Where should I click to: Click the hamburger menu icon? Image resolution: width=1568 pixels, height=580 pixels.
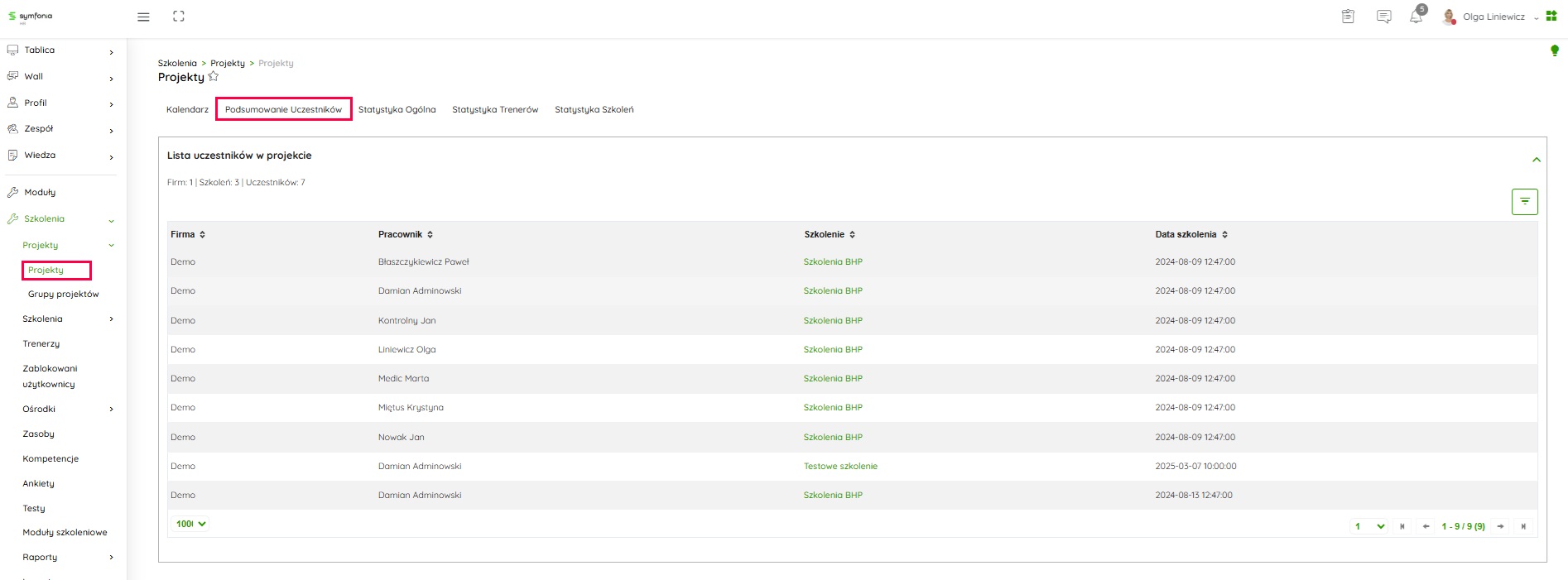(143, 17)
